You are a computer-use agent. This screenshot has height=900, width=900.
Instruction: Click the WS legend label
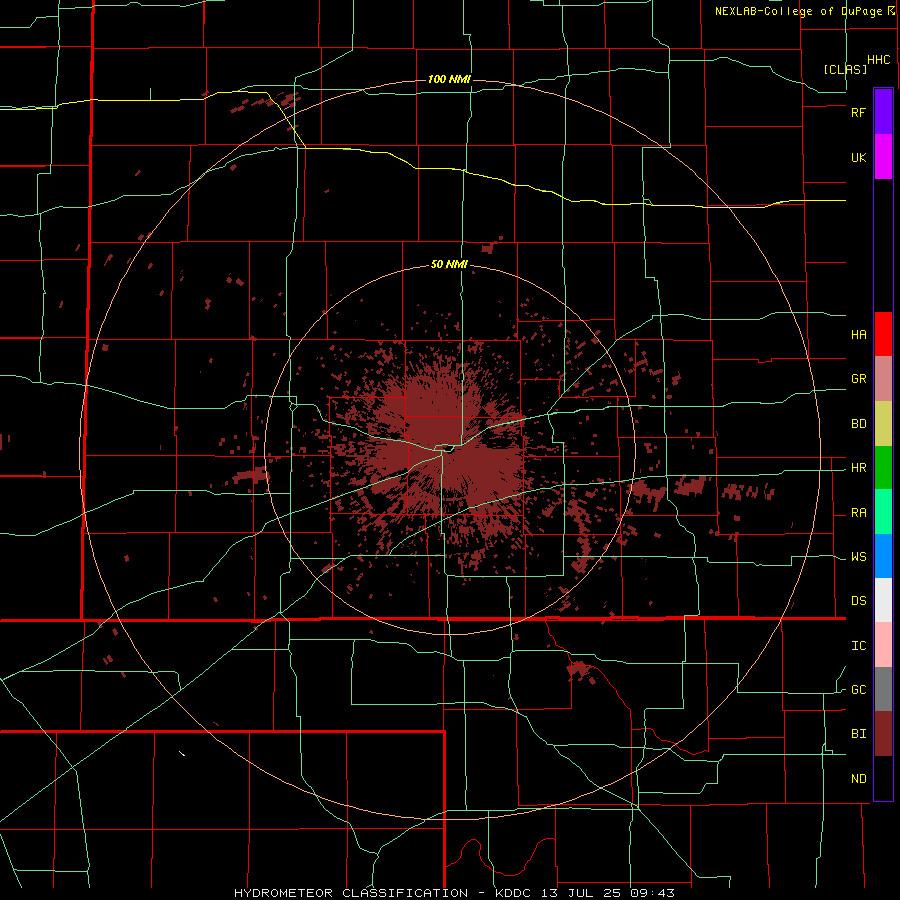(x=858, y=557)
